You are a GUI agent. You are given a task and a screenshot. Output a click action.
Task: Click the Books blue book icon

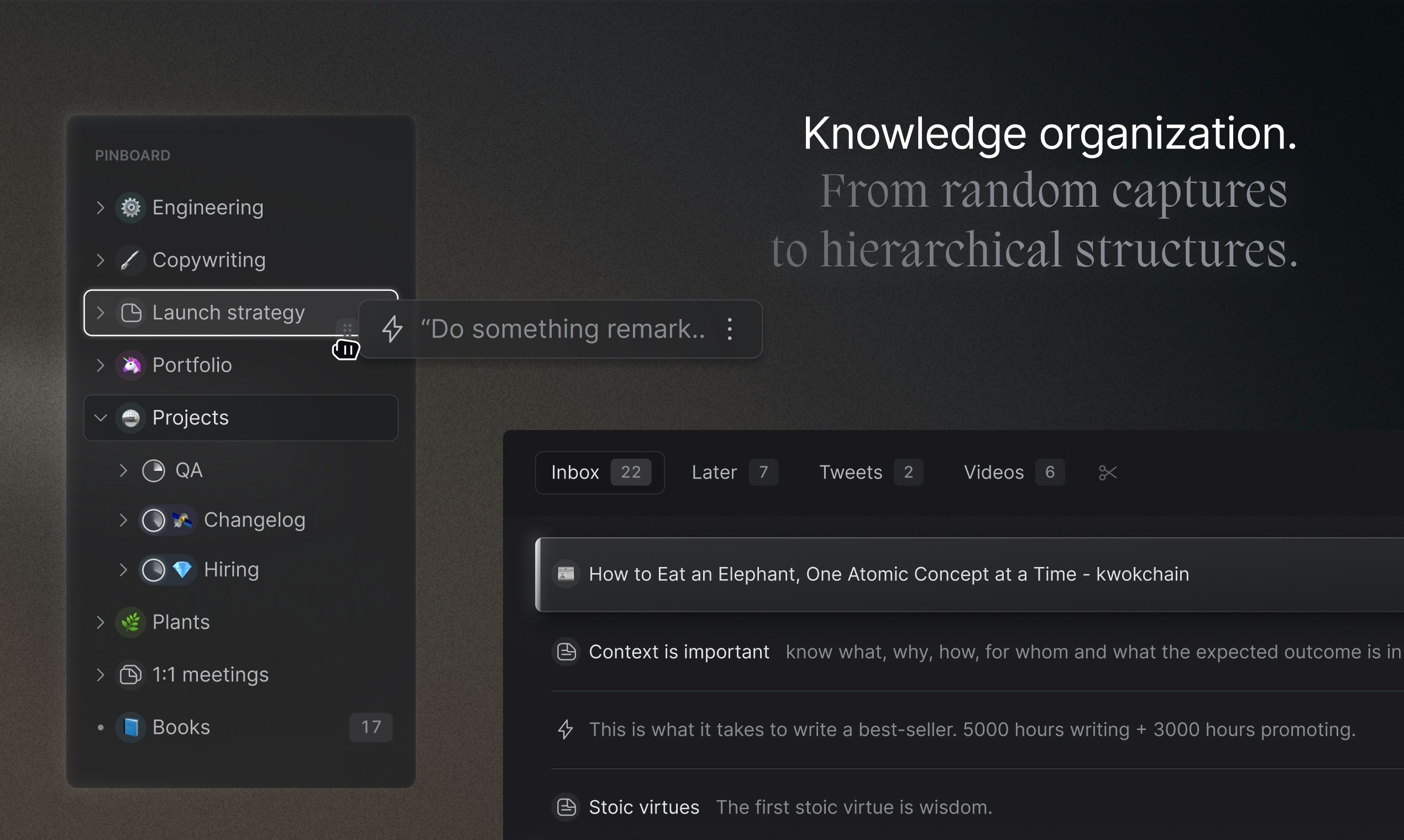pos(131,727)
